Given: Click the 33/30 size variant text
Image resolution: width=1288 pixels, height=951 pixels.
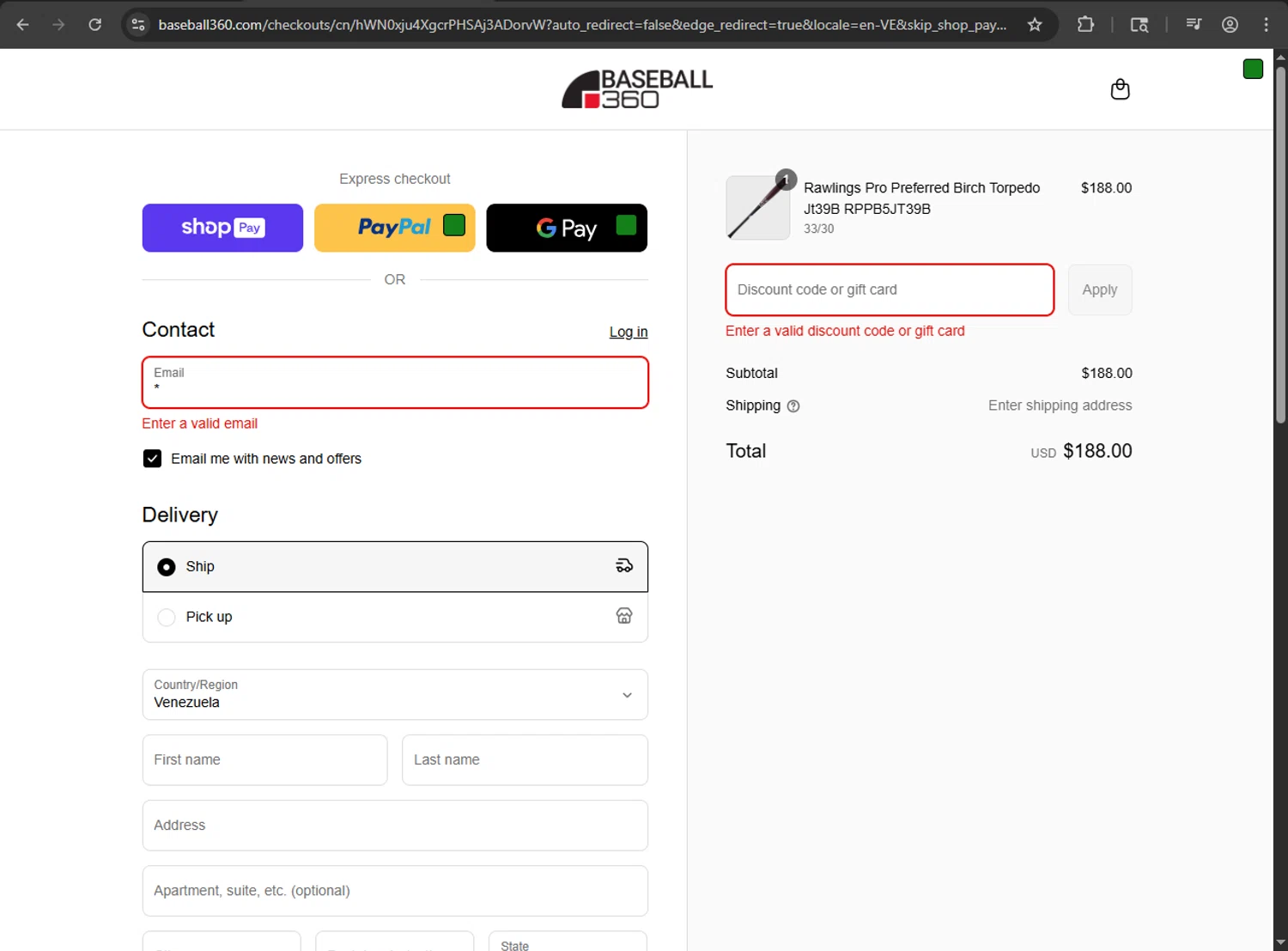Looking at the screenshot, I should tap(818, 229).
